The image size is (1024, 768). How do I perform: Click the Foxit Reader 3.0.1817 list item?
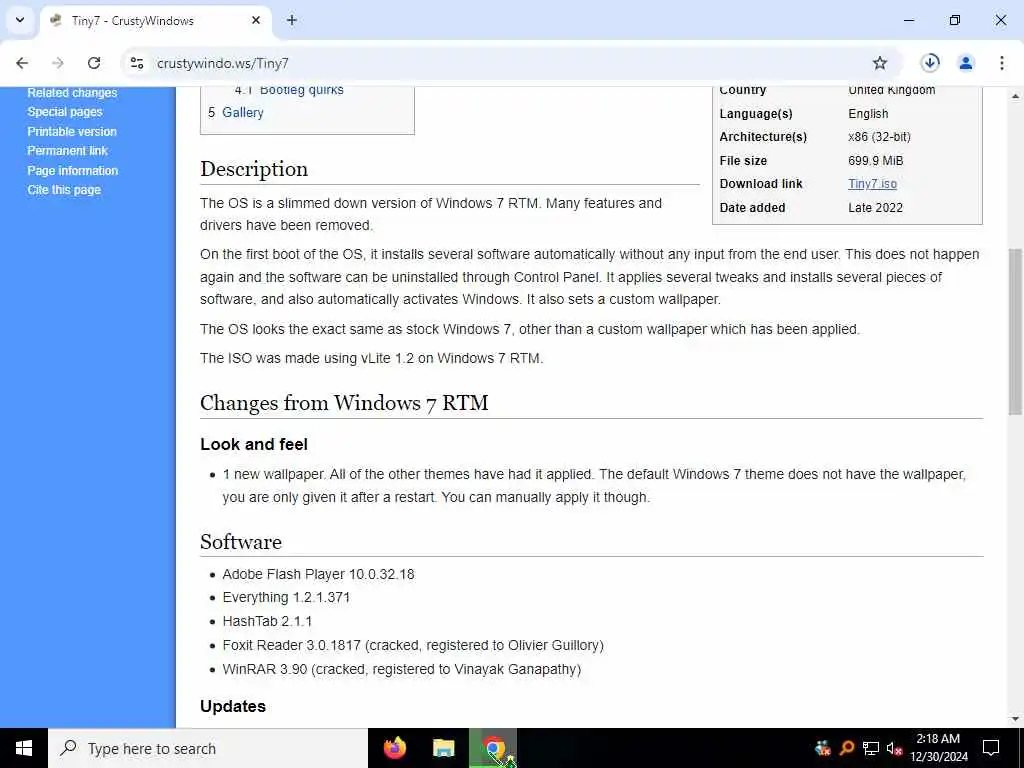point(413,646)
